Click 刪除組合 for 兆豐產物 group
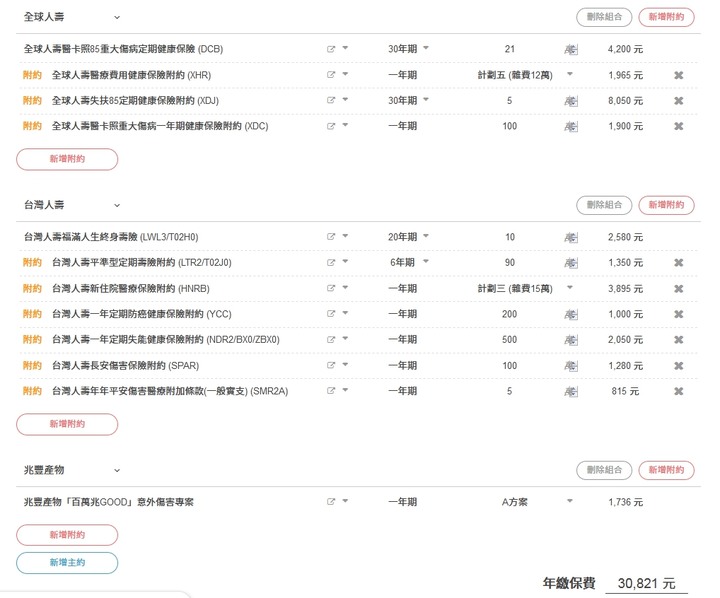Image resolution: width=720 pixels, height=598 pixels. coord(604,470)
